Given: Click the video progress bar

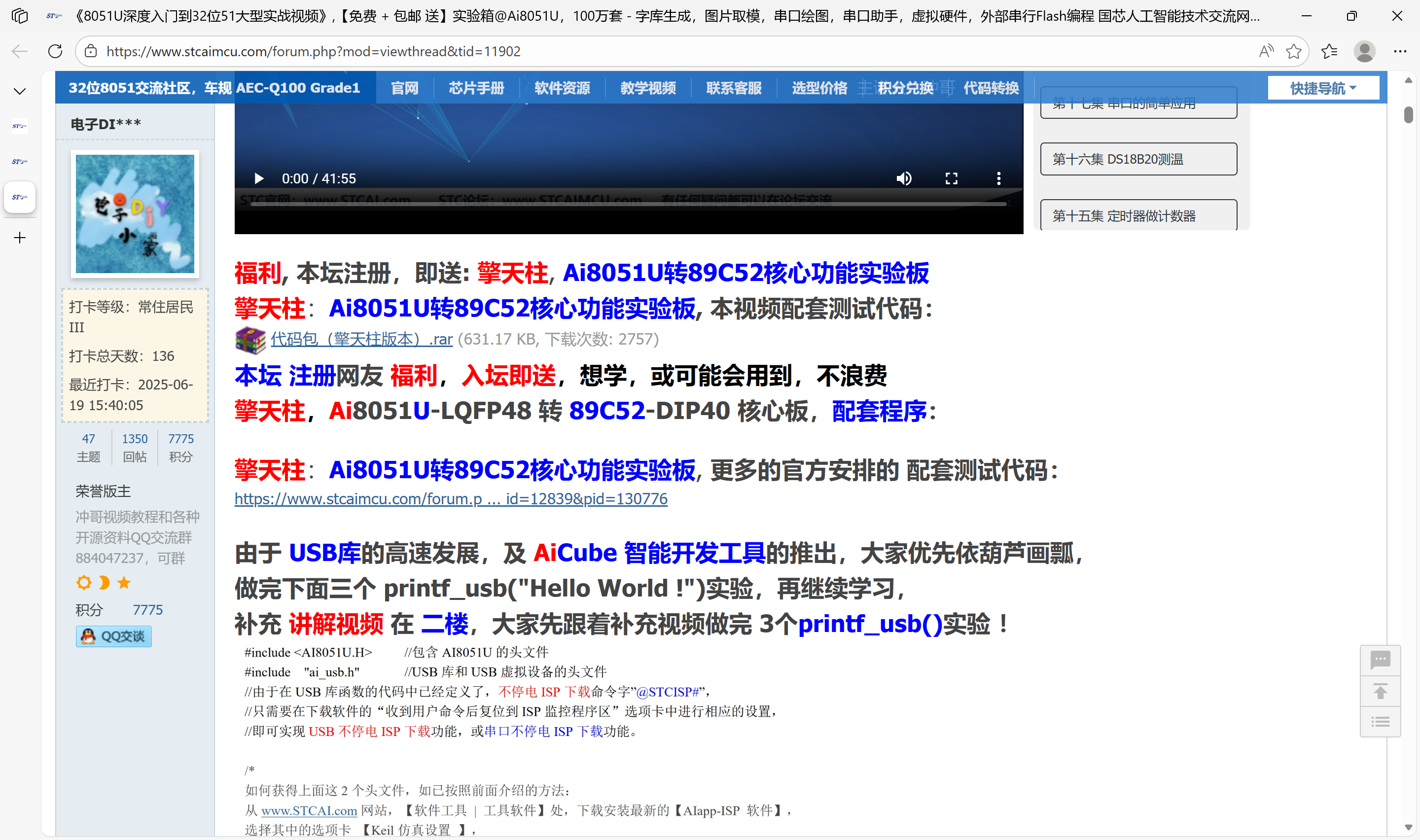Looking at the screenshot, I should [x=628, y=204].
